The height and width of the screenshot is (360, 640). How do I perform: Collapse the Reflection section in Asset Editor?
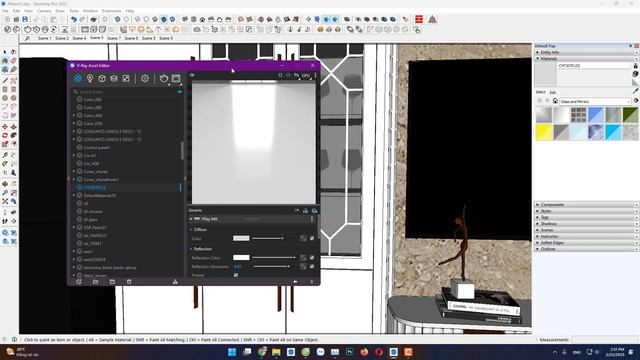[191, 249]
